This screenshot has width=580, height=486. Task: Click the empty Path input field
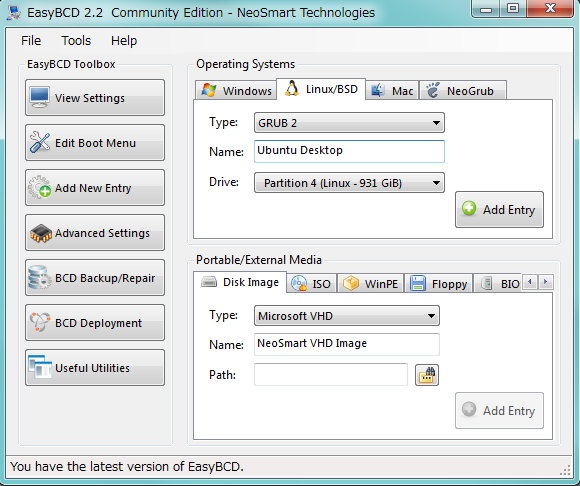[x=331, y=374]
